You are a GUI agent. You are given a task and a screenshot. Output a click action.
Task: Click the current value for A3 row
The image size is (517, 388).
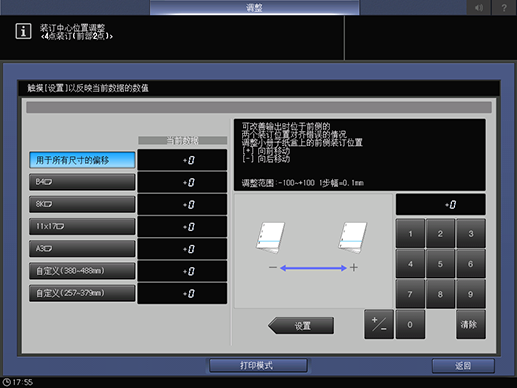182,249
